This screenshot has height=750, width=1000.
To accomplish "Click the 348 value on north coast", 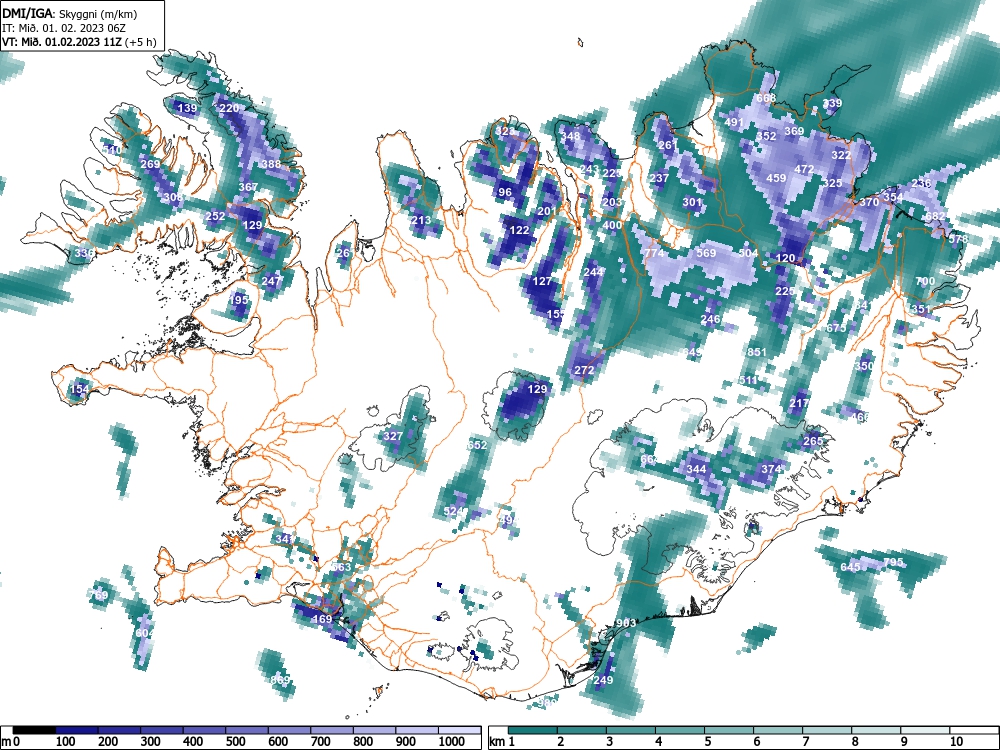I will tap(570, 136).
